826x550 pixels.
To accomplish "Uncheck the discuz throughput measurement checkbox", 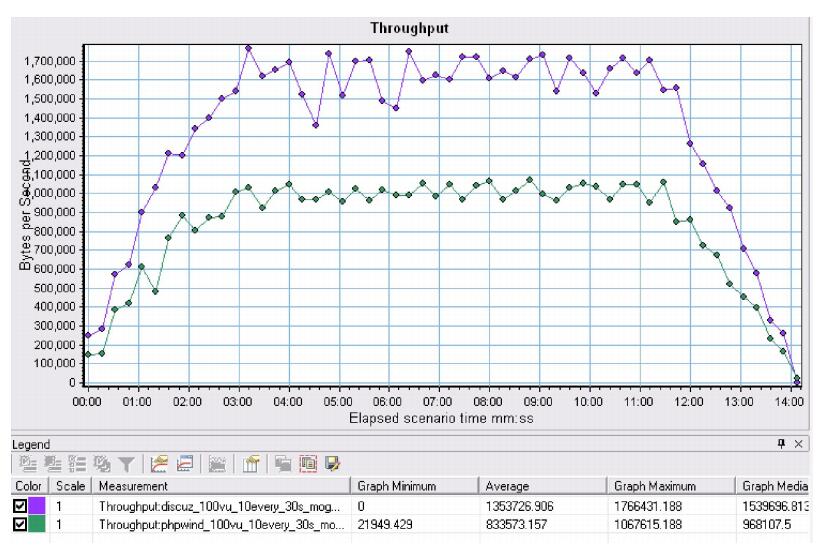I will 18,507.
